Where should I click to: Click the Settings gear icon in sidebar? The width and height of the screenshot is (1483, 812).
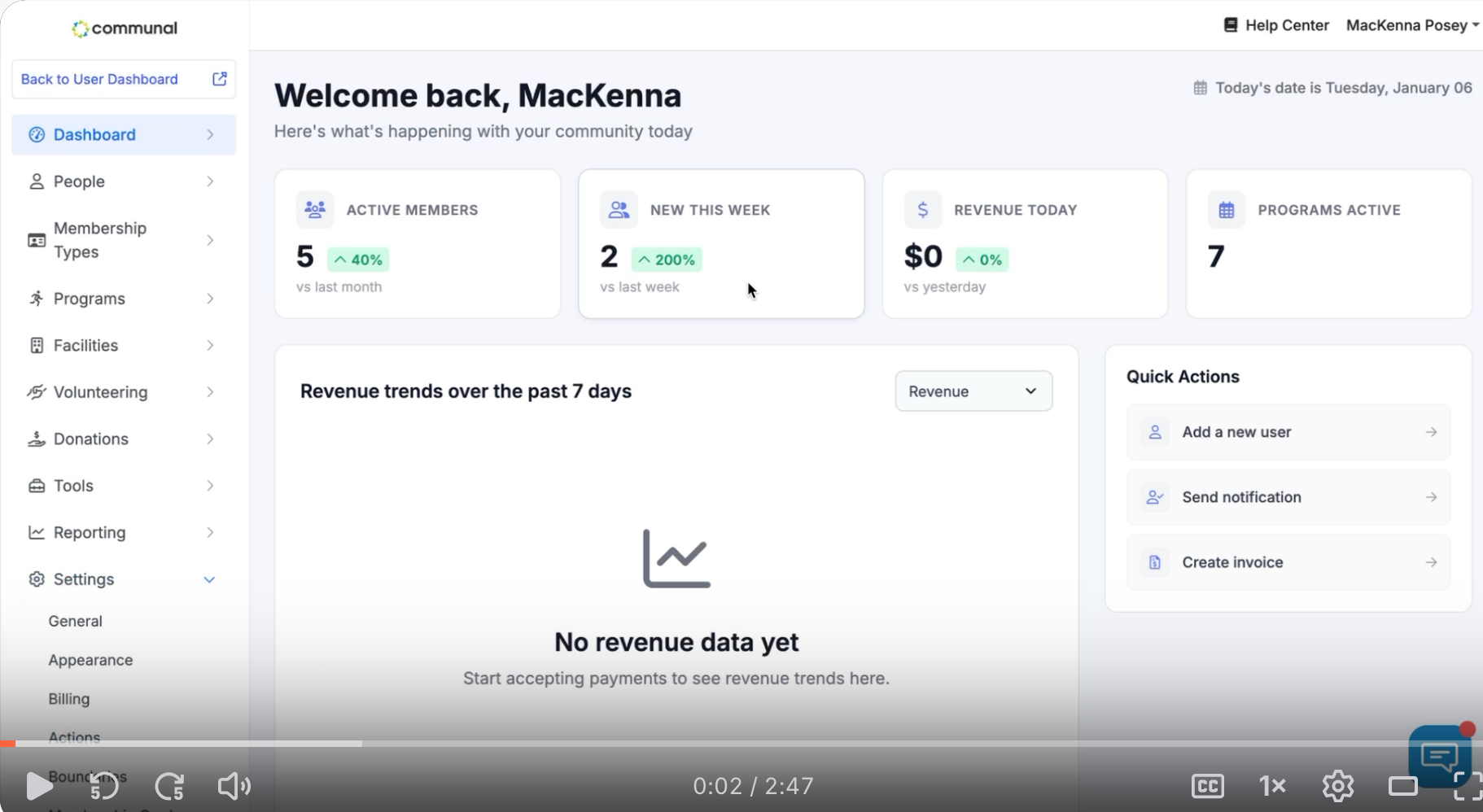pos(37,579)
